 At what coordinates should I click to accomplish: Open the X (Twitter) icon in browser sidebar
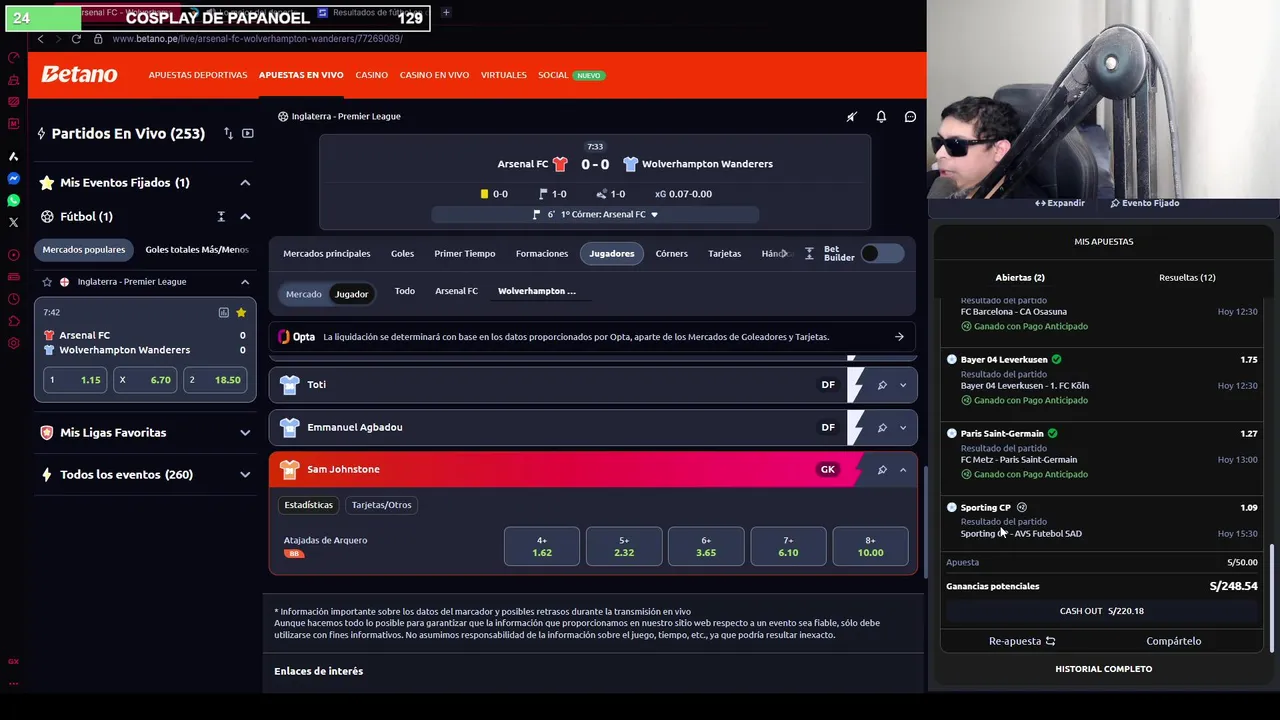tap(13, 222)
